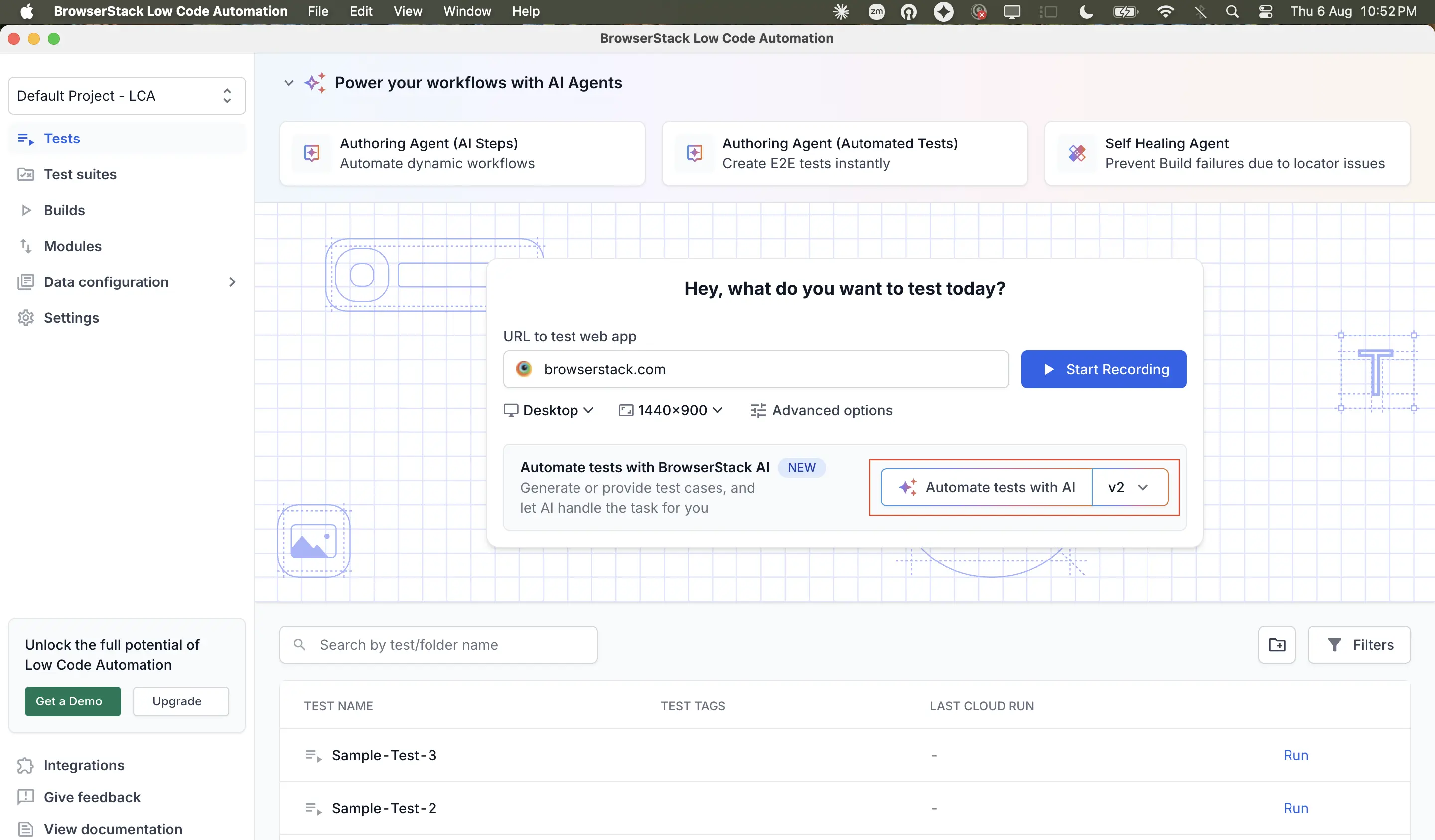Click the Wi-Fi icon in menu bar
1435x840 pixels.
point(1165,11)
